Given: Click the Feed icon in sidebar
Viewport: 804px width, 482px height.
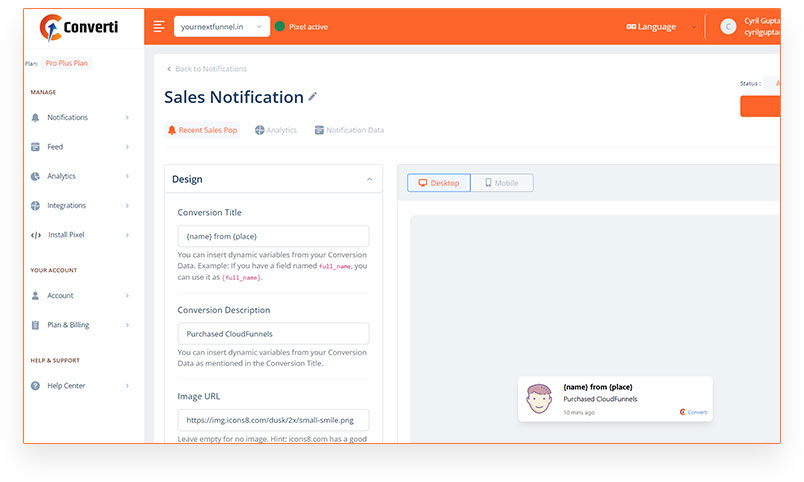Looking at the screenshot, I should (x=35, y=147).
